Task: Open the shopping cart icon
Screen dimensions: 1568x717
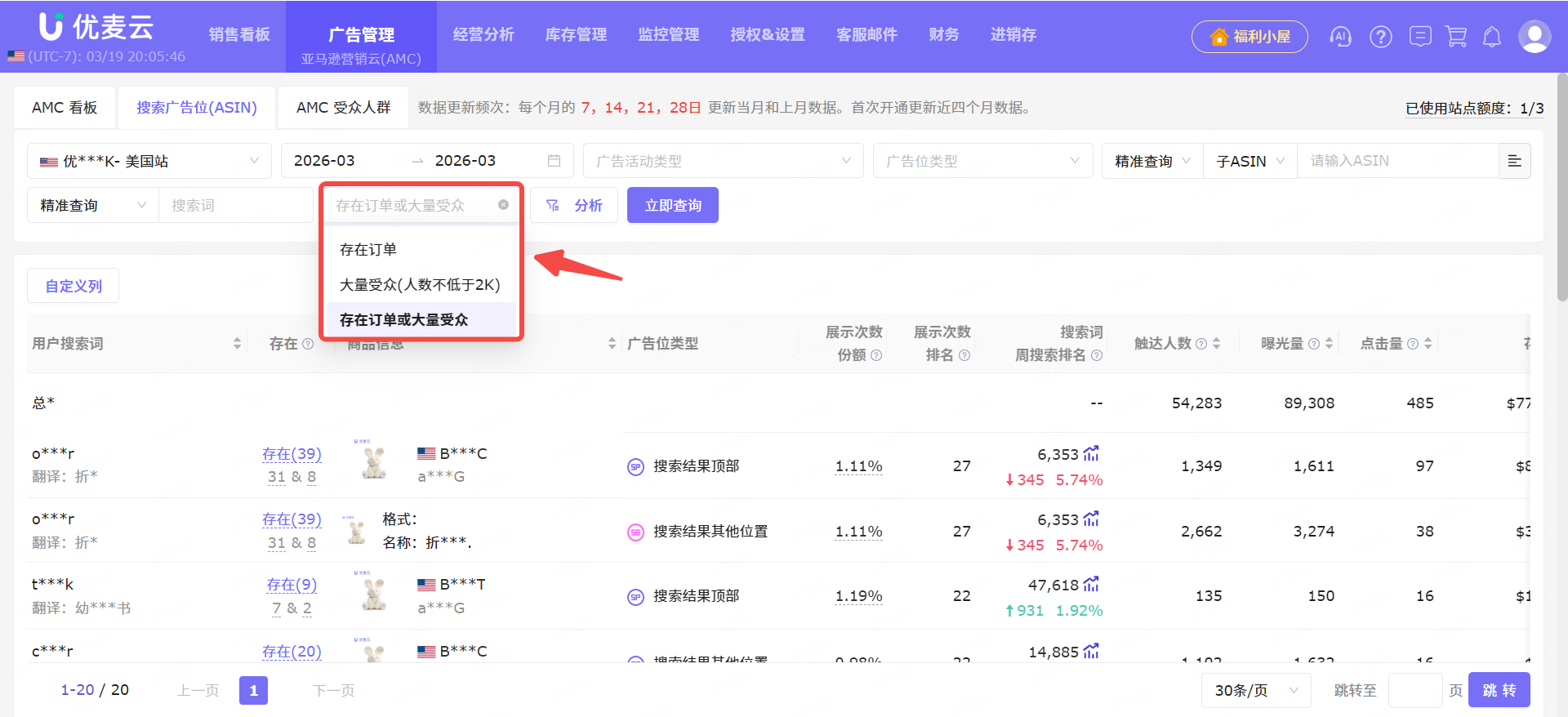Action: click(1456, 37)
